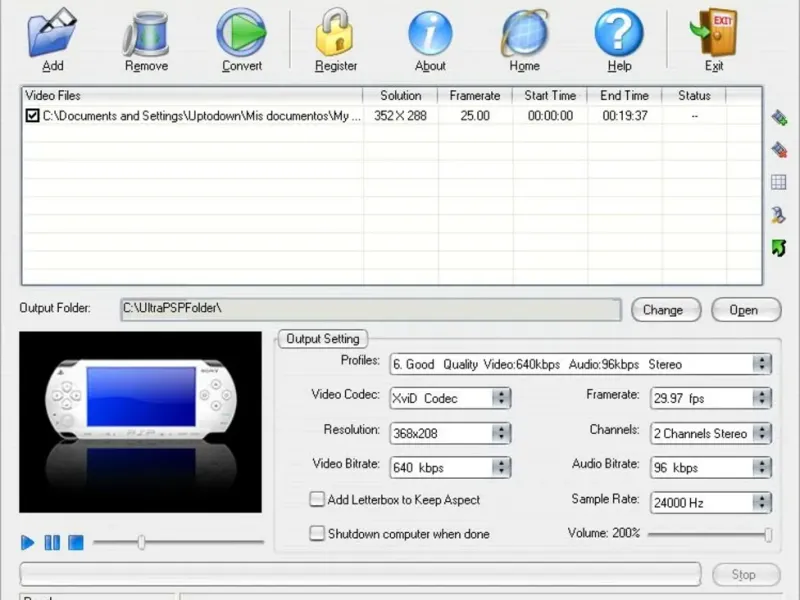
Task: Click the second side-panel film icon
Action: (x=779, y=150)
